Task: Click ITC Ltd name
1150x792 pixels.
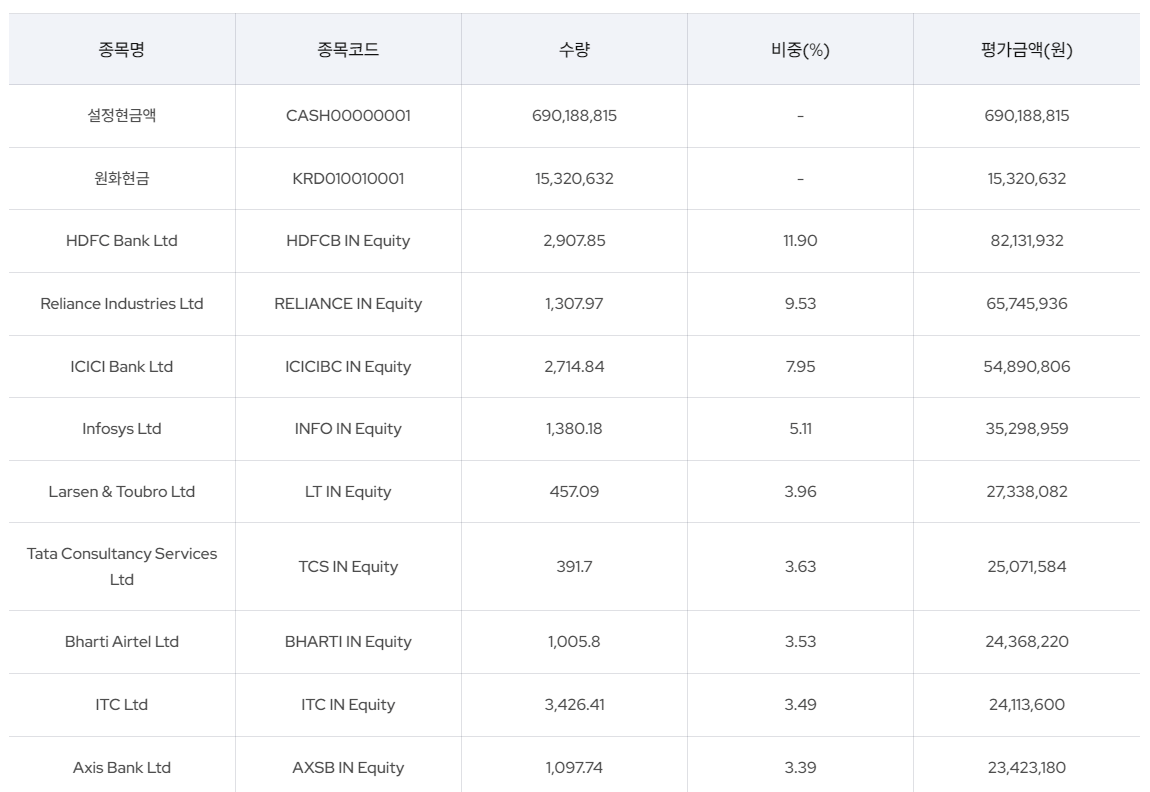Action: [122, 705]
